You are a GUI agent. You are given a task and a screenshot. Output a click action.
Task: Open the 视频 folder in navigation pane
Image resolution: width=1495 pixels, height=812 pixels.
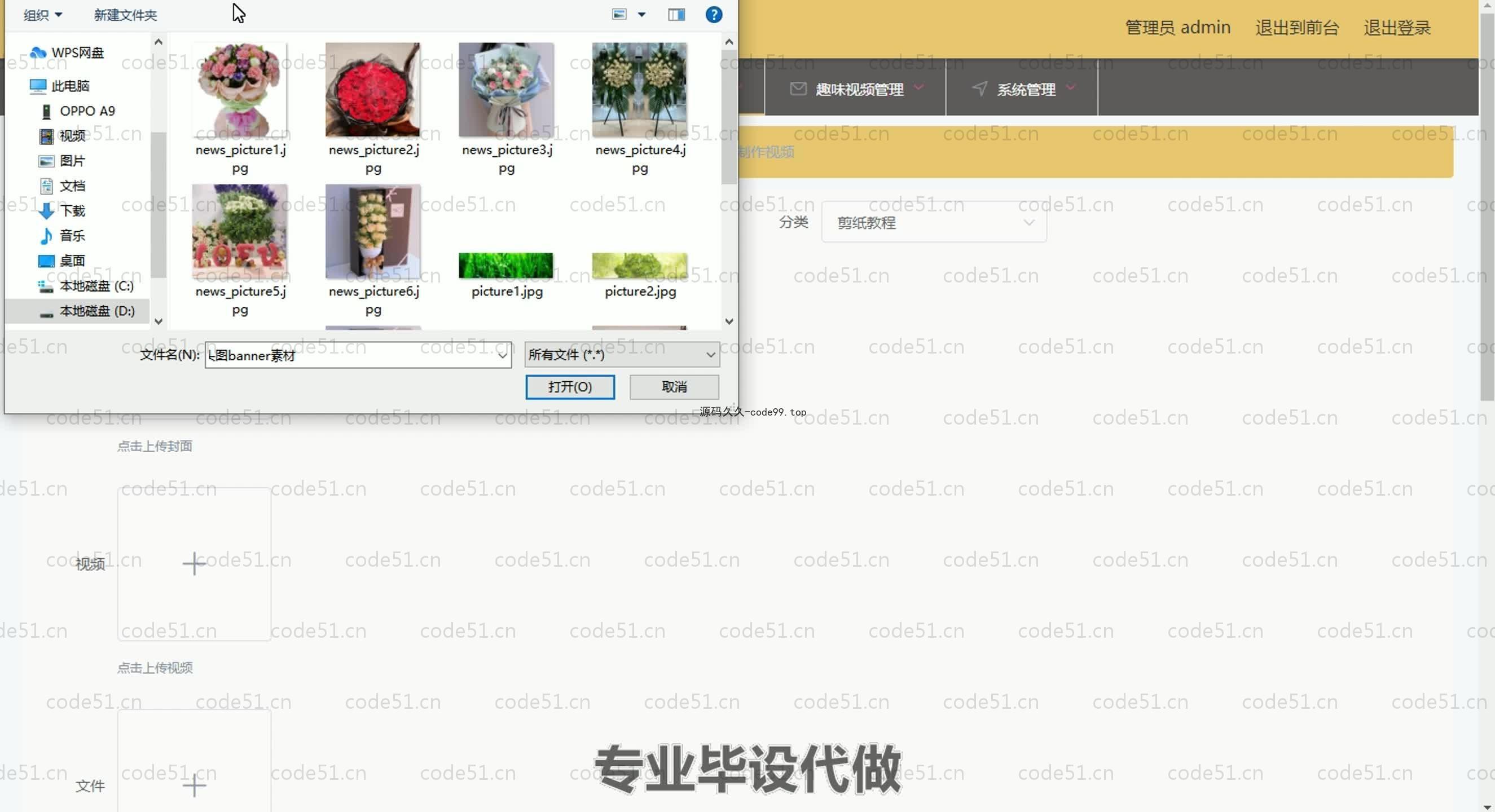63,136
